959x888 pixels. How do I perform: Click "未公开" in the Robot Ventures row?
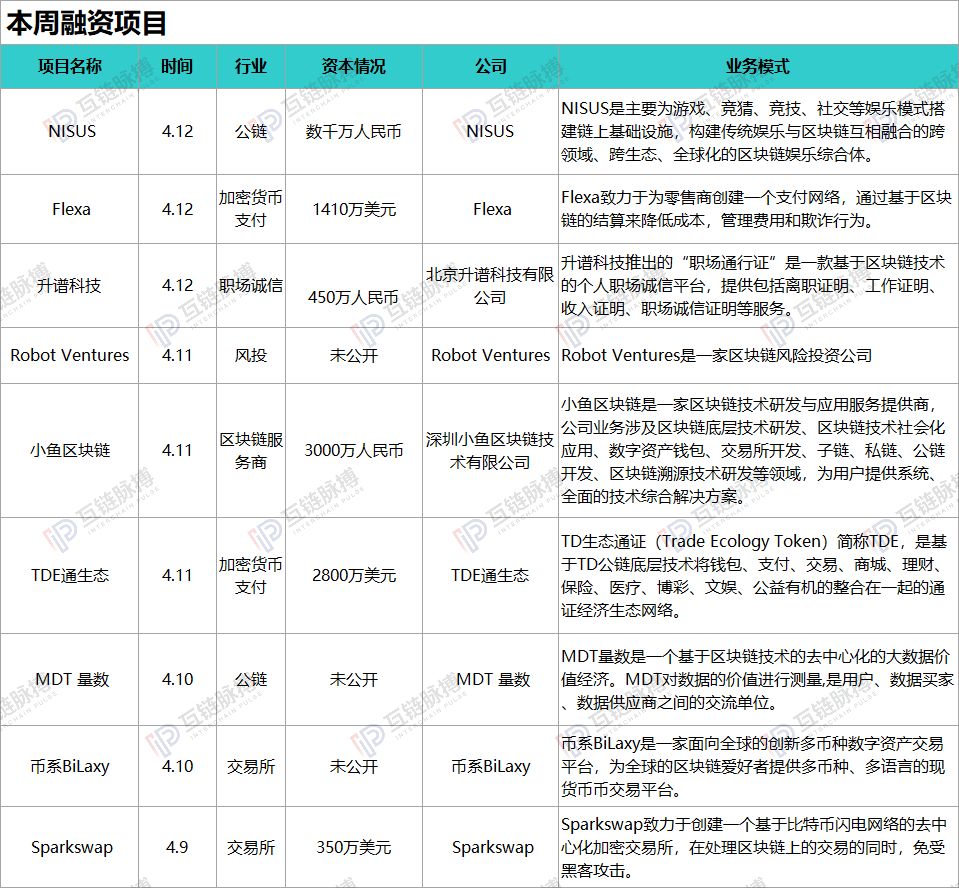(x=354, y=355)
